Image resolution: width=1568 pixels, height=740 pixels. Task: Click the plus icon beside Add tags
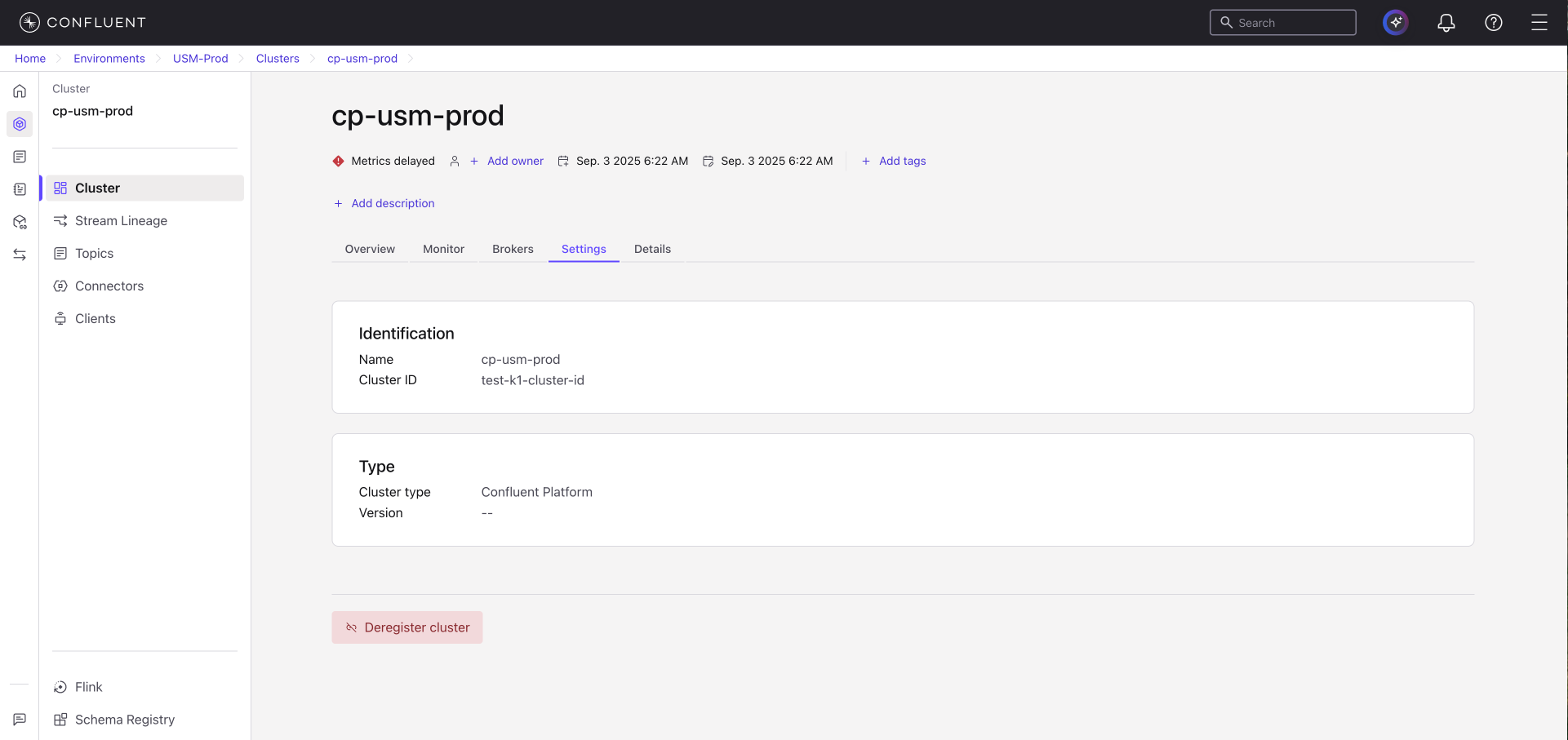point(866,162)
